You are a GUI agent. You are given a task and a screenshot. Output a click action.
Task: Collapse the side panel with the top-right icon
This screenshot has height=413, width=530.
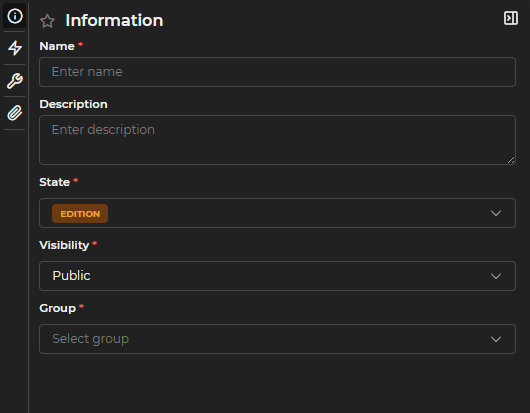tap(510, 18)
